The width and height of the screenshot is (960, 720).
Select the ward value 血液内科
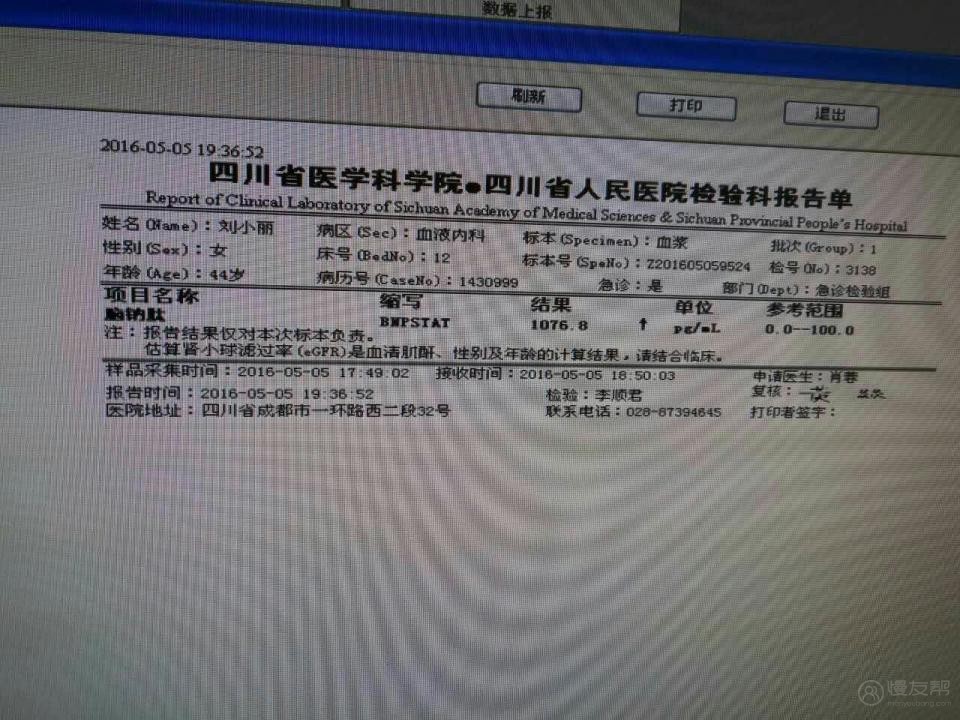coord(450,234)
